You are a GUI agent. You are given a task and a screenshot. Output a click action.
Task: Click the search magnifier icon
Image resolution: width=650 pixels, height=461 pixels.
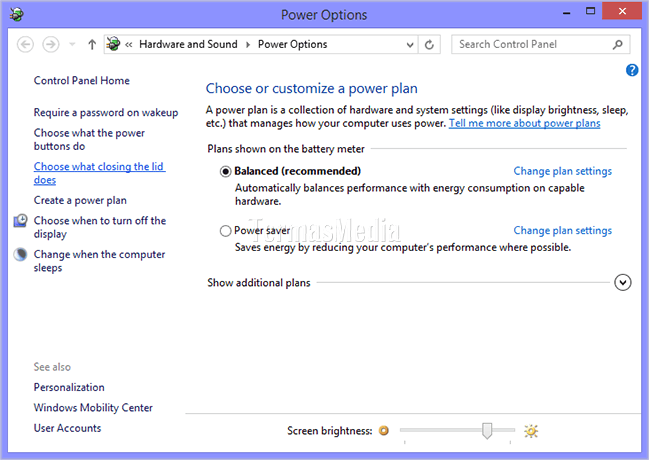[x=618, y=44]
